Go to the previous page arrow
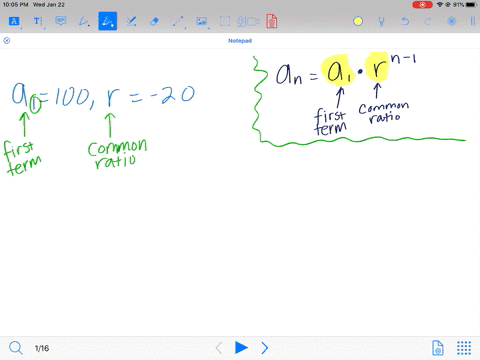The width and height of the screenshot is (480, 360). [x=219, y=348]
